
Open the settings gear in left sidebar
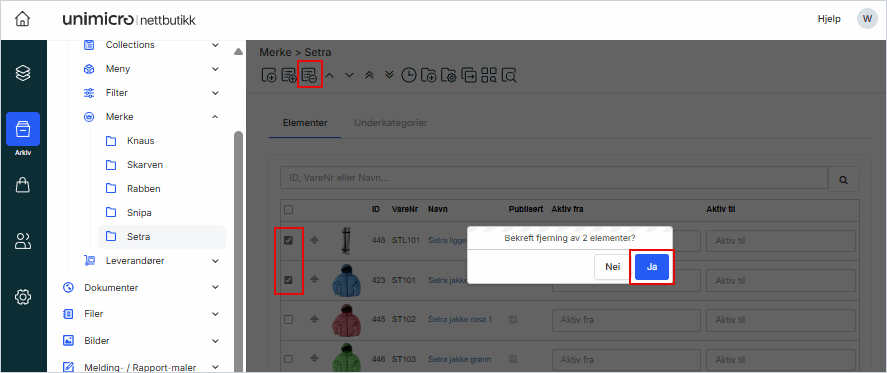[23, 296]
